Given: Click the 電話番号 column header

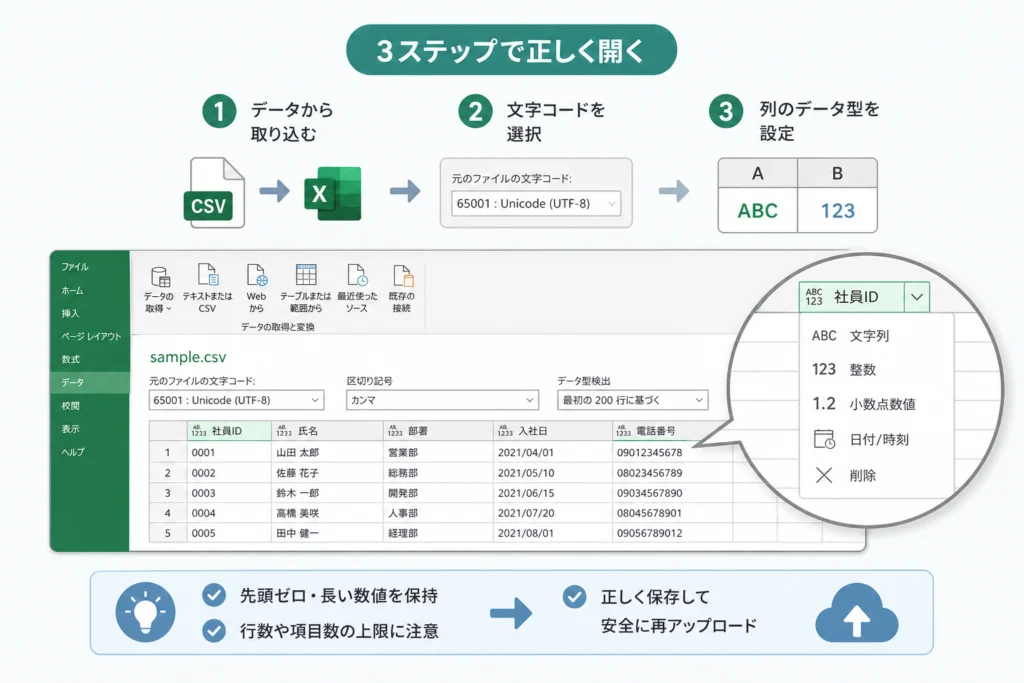Looking at the screenshot, I should pos(671,431).
